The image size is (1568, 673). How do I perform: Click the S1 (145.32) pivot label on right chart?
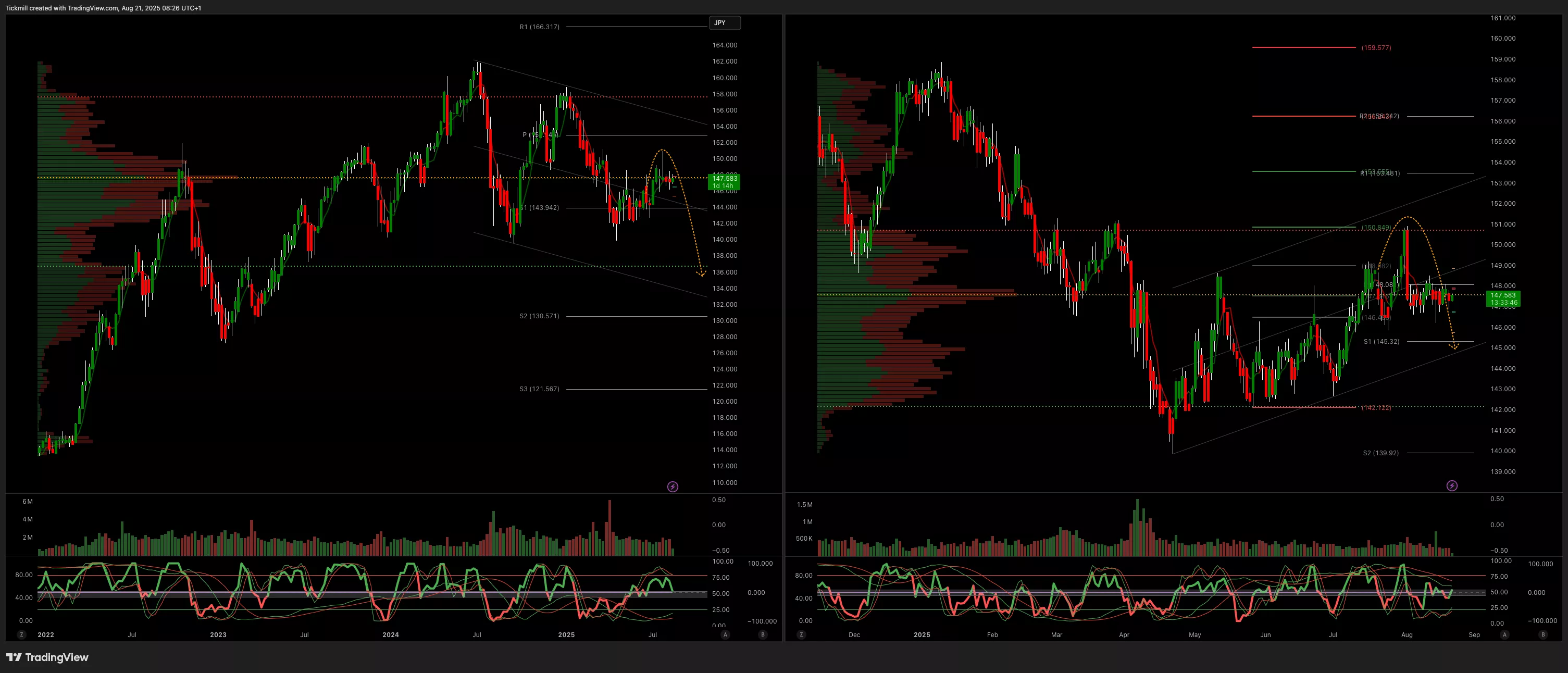point(1381,341)
